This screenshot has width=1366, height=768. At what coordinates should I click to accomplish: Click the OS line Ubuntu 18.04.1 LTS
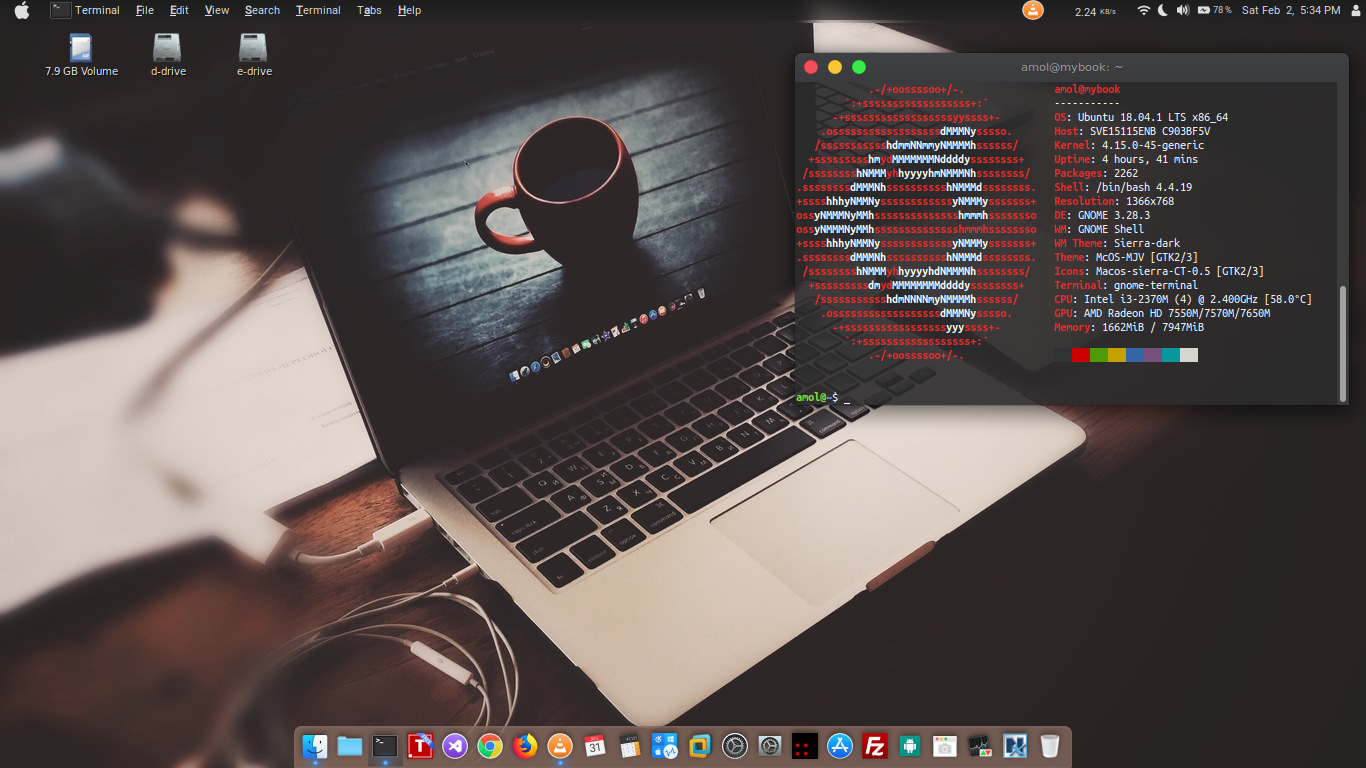point(1141,117)
